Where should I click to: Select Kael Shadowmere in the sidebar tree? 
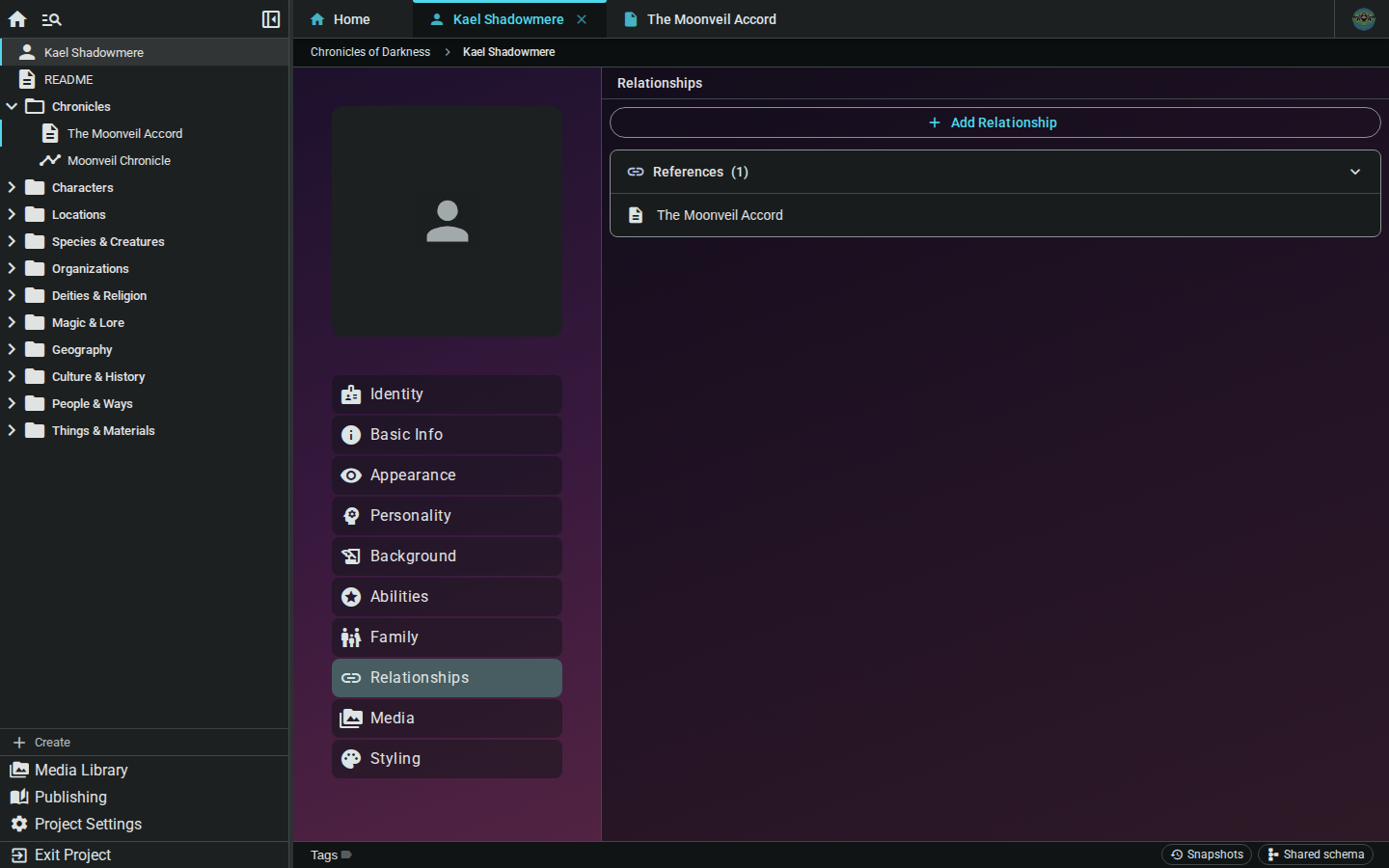point(145,52)
